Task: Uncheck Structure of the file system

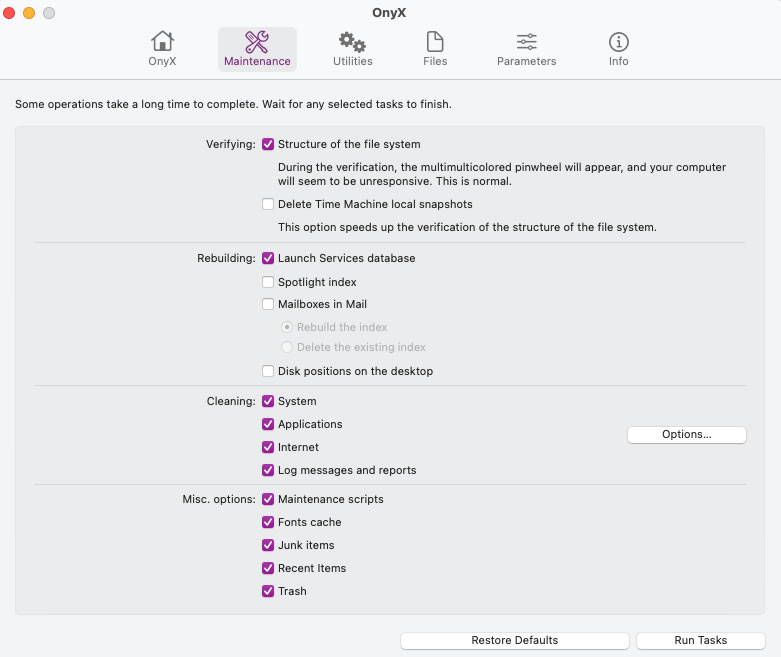Action: (268, 144)
